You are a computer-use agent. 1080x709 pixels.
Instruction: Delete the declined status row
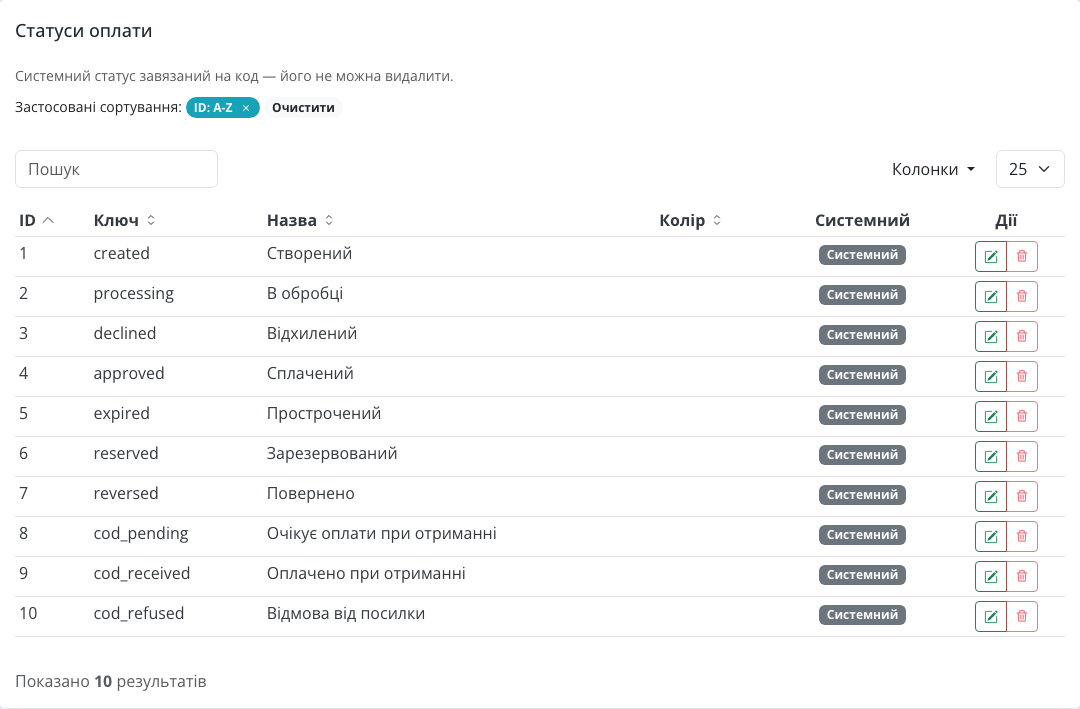click(x=1022, y=336)
